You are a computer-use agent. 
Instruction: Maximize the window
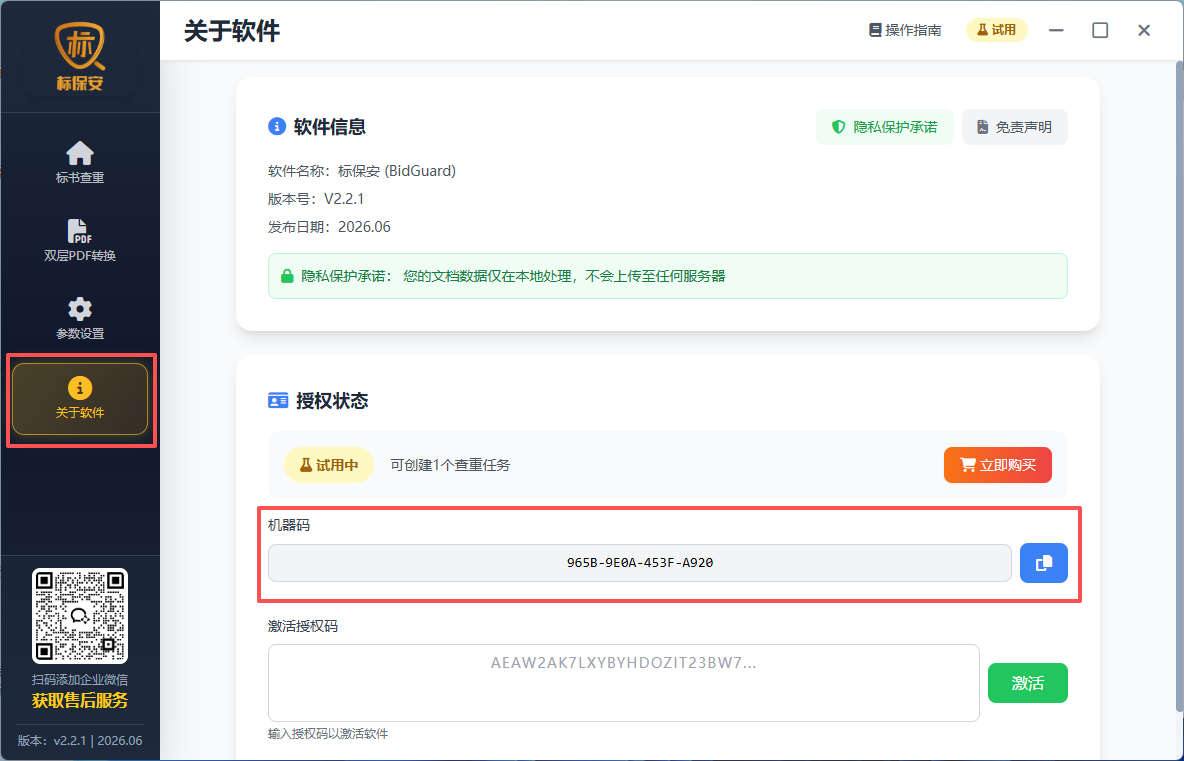pos(1100,30)
